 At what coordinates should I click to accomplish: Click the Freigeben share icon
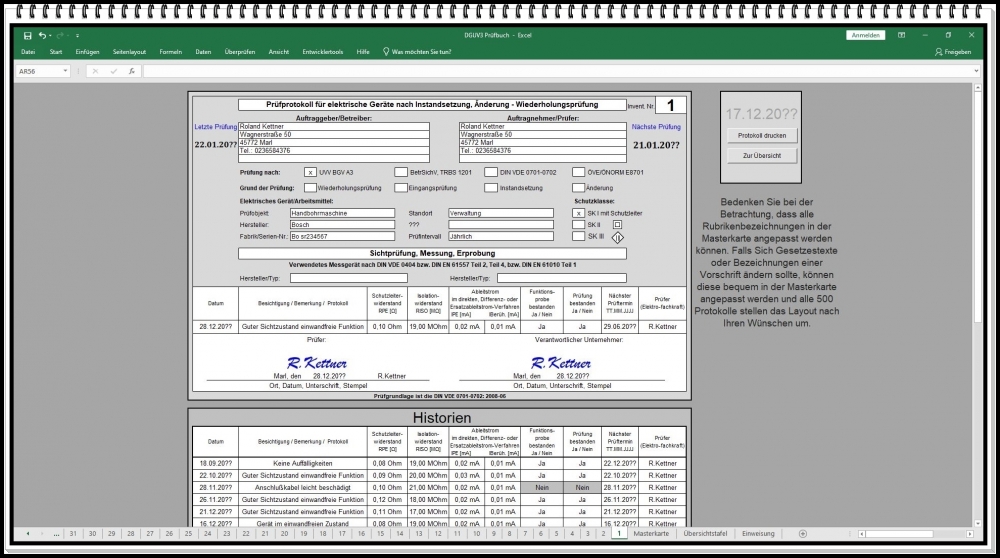coord(952,51)
